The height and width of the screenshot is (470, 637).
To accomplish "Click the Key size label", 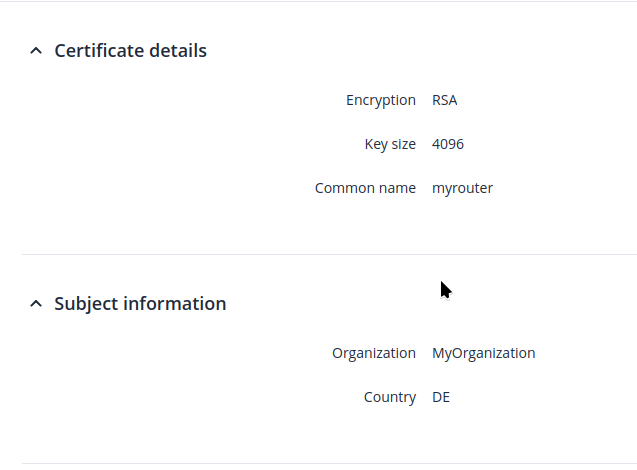I will click(x=390, y=144).
